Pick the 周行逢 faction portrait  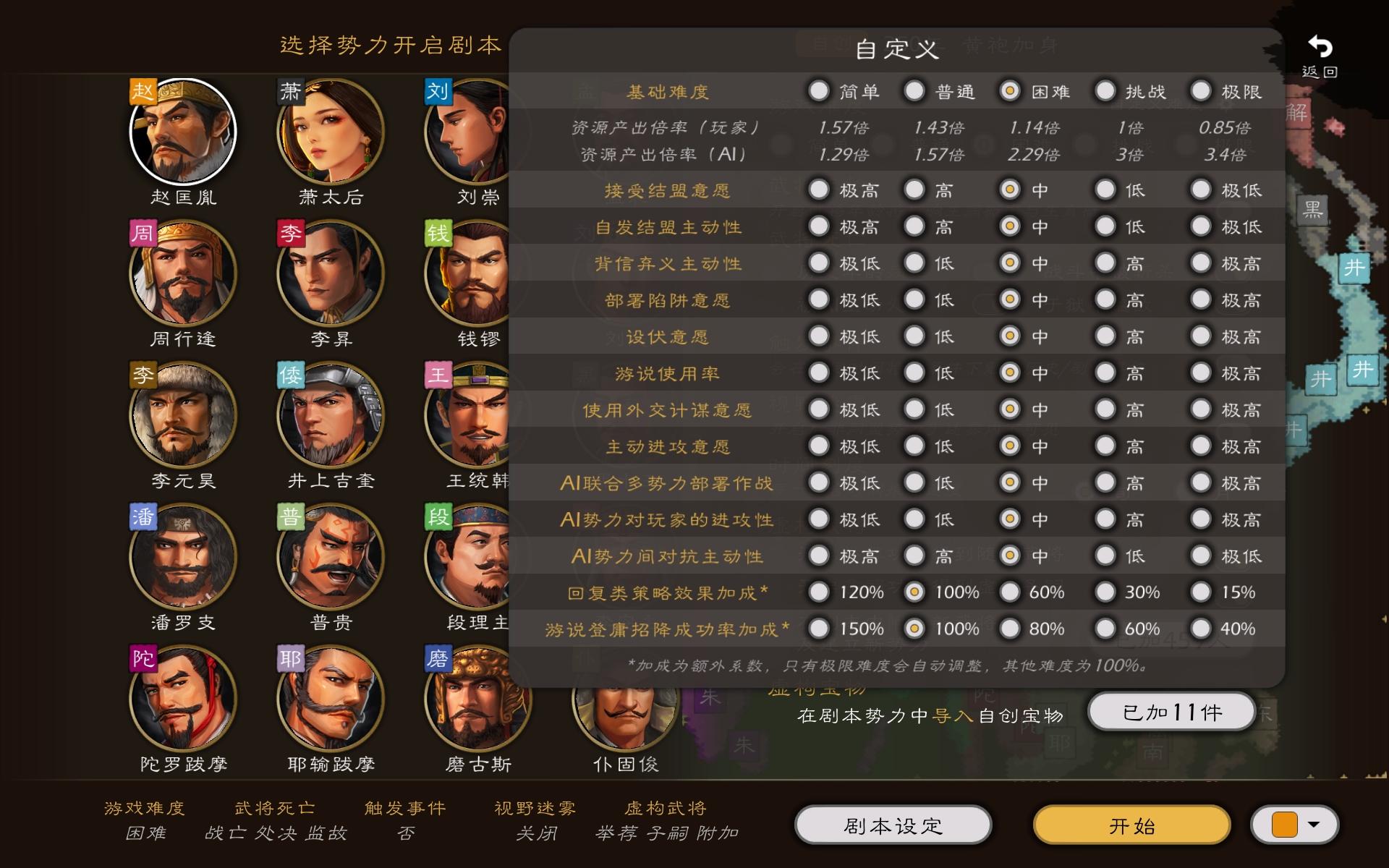click(183, 273)
